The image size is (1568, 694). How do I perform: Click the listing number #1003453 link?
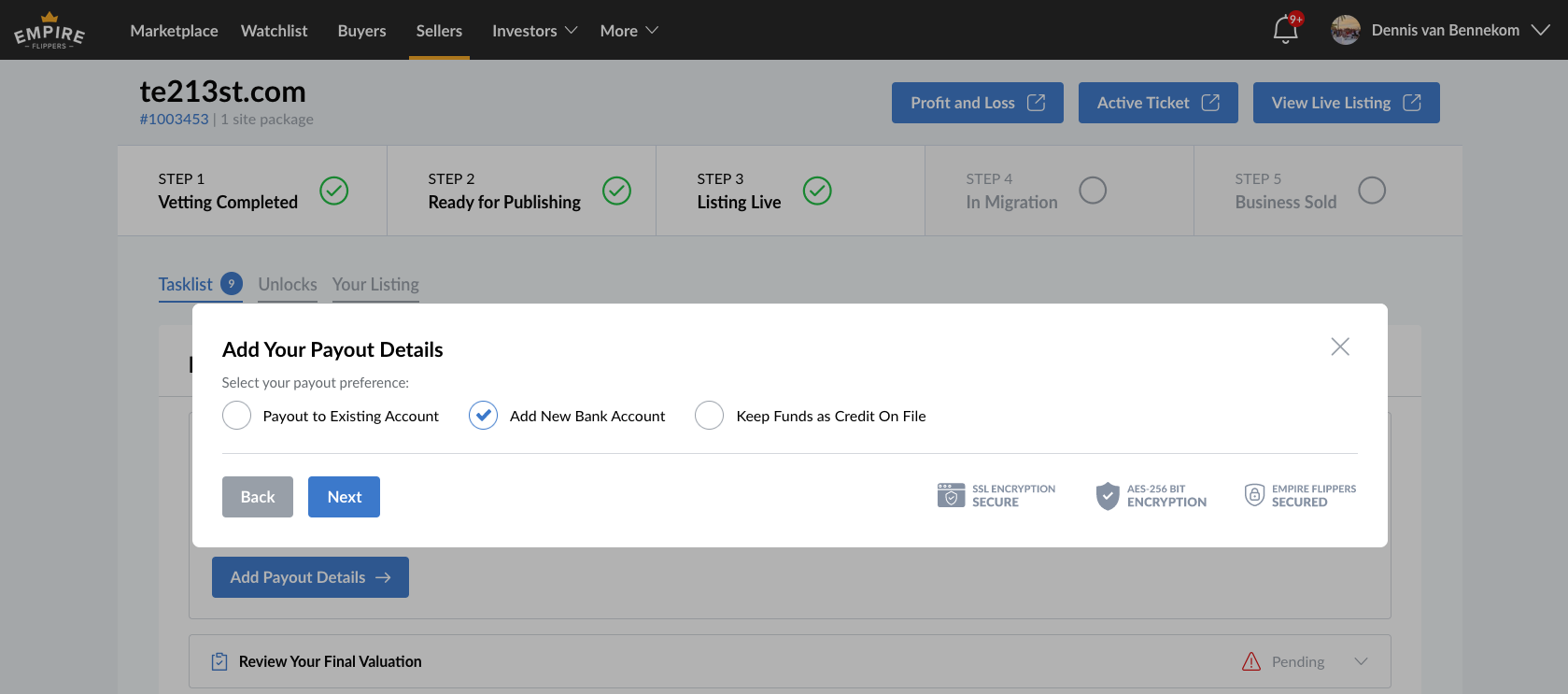point(174,119)
